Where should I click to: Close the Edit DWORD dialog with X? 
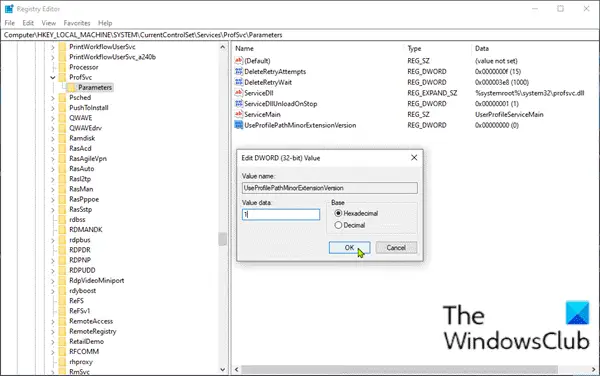414,158
